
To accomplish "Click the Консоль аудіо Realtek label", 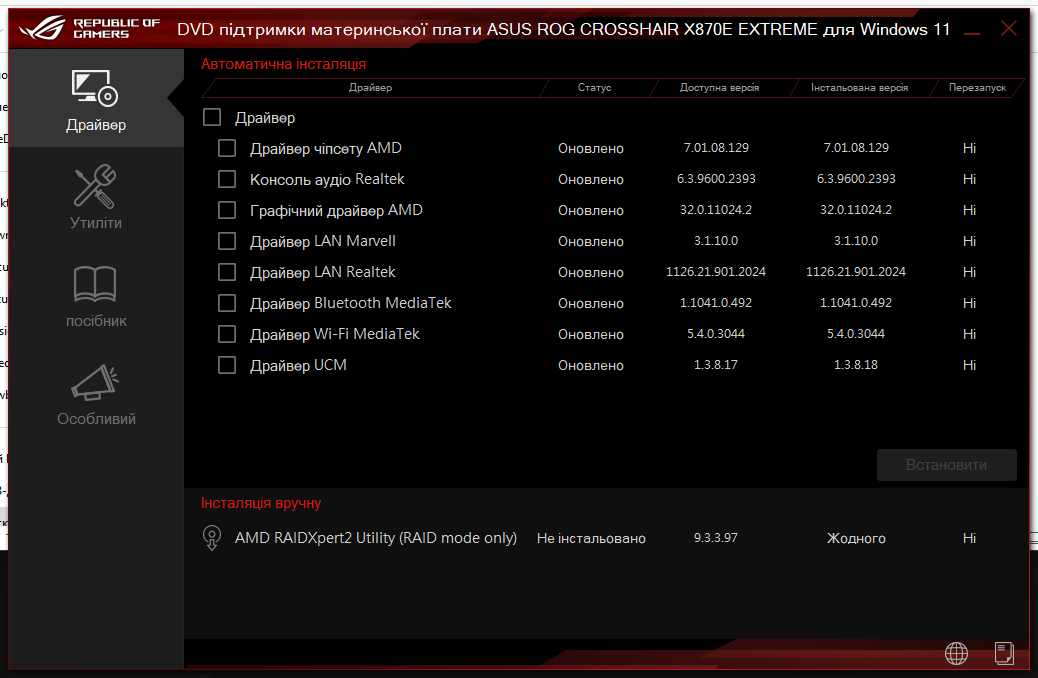I will (x=327, y=179).
